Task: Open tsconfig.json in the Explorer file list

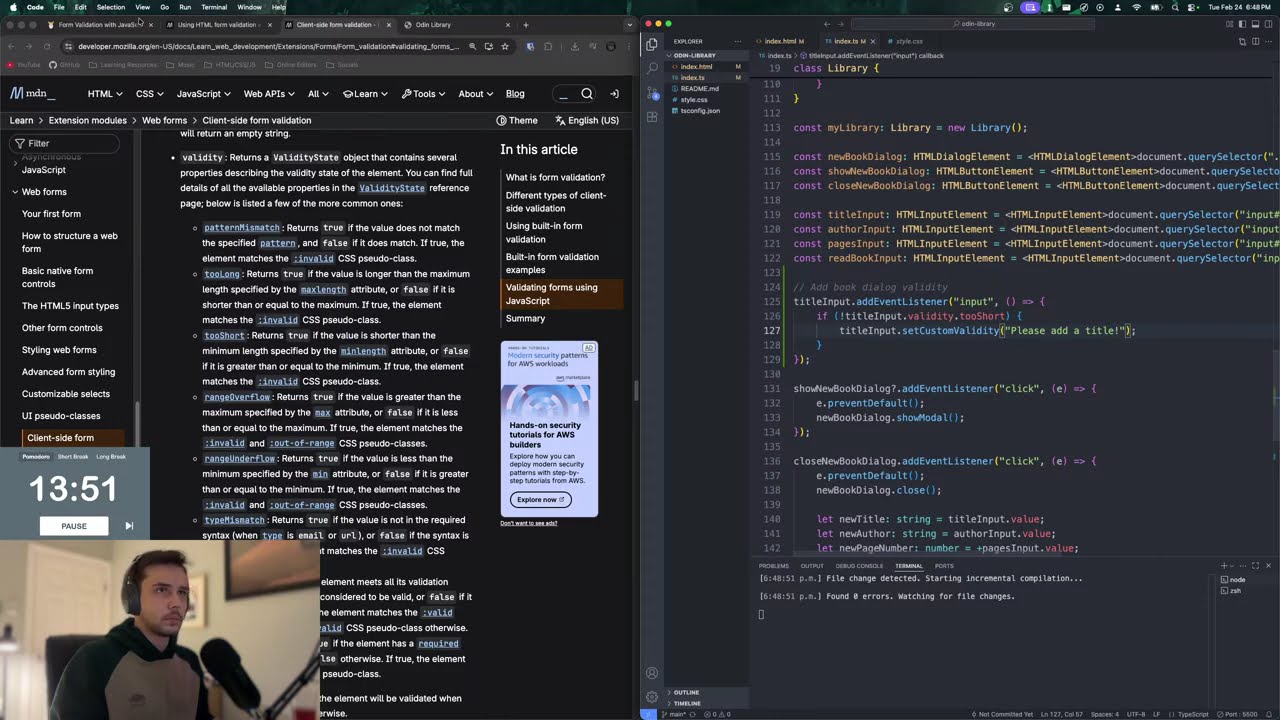Action: pyautogui.click(x=700, y=110)
